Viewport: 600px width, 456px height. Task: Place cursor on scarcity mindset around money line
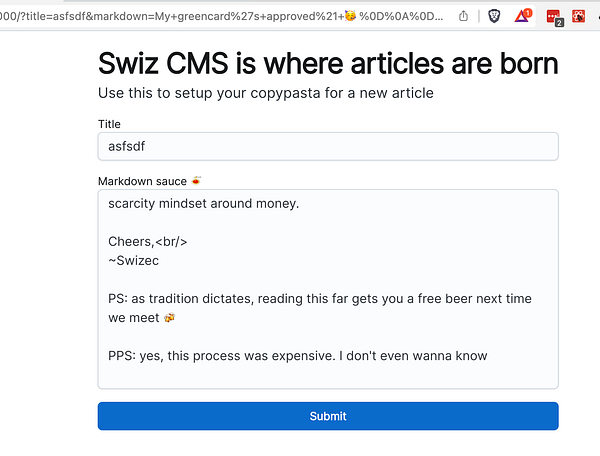tap(204, 204)
